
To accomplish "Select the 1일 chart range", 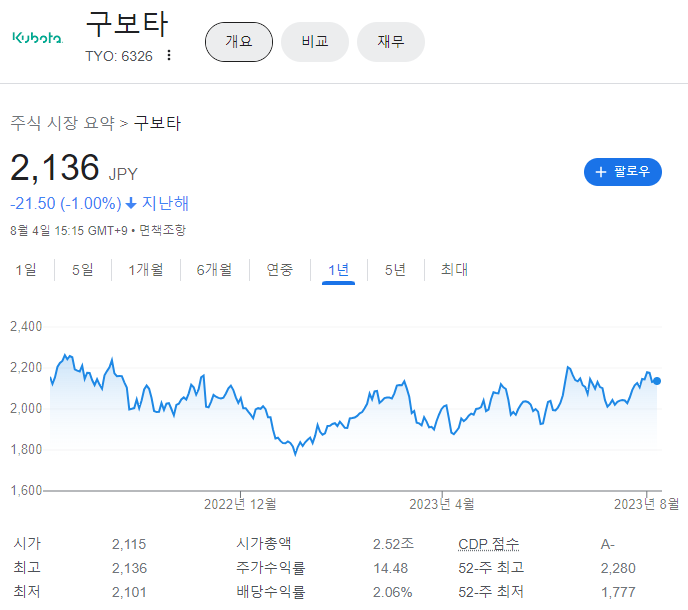I will pyautogui.click(x=26, y=269).
